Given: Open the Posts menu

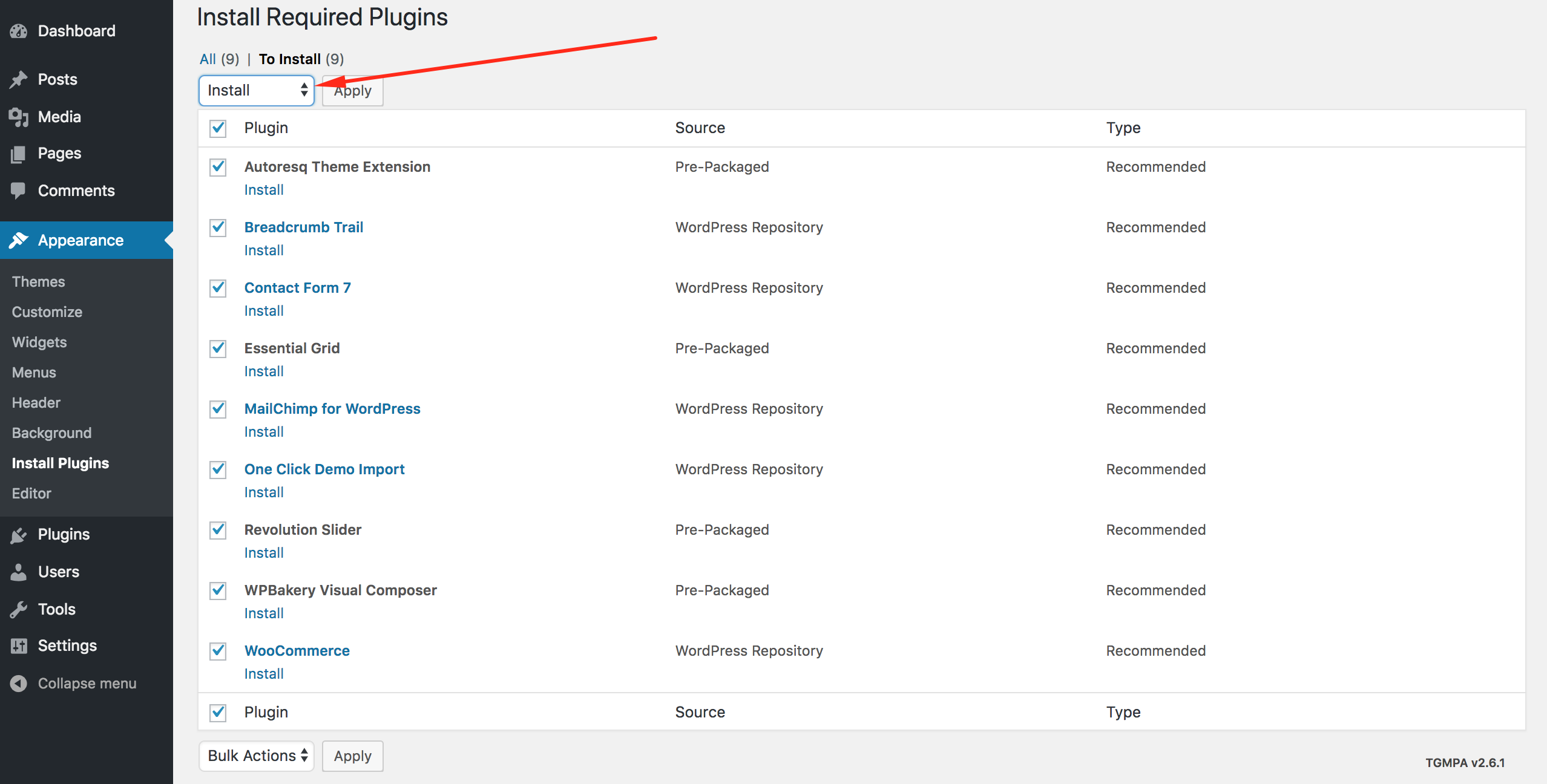Looking at the screenshot, I should (87, 79).
